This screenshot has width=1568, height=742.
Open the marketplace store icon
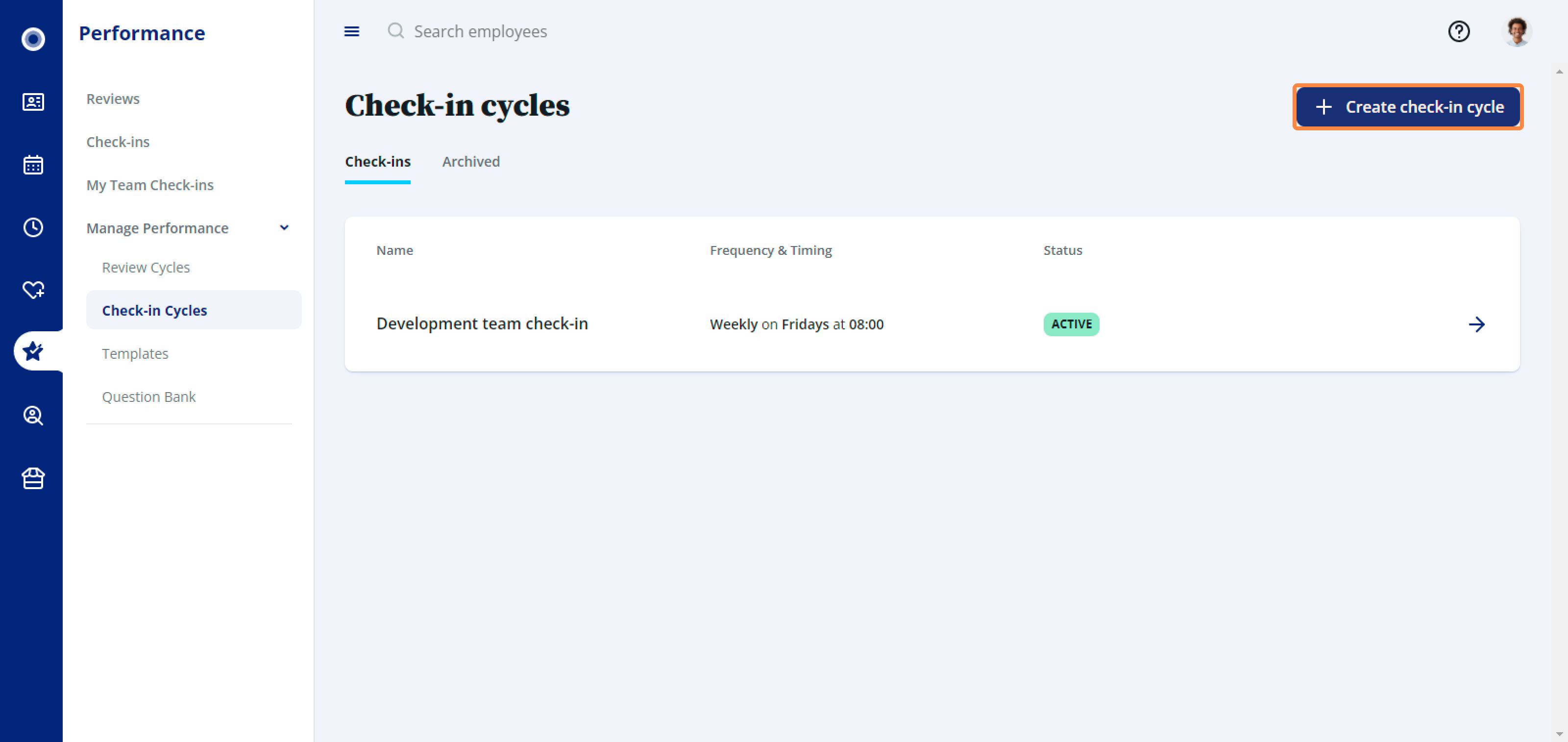[33, 478]
